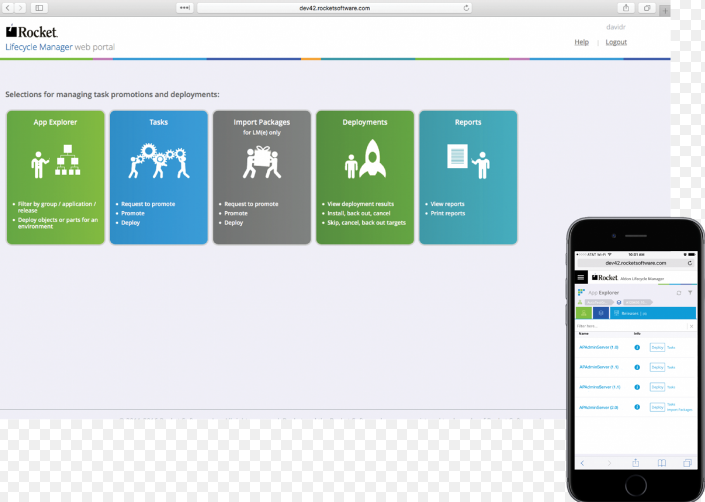The height and width of the screenshot is (502, 705).
Task: Click the Logout link
Action: coord(616,42)
